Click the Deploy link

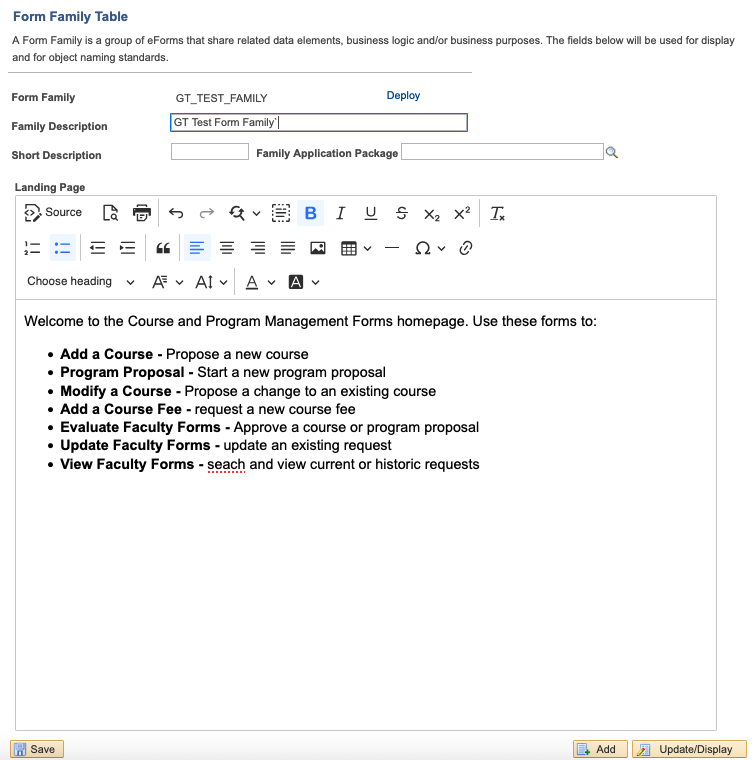pyautogui.click(x=403, y=95)
